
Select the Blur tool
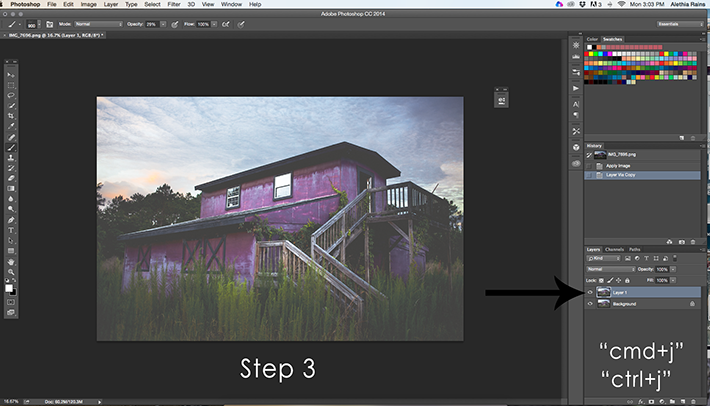click(x=11, y=199)
